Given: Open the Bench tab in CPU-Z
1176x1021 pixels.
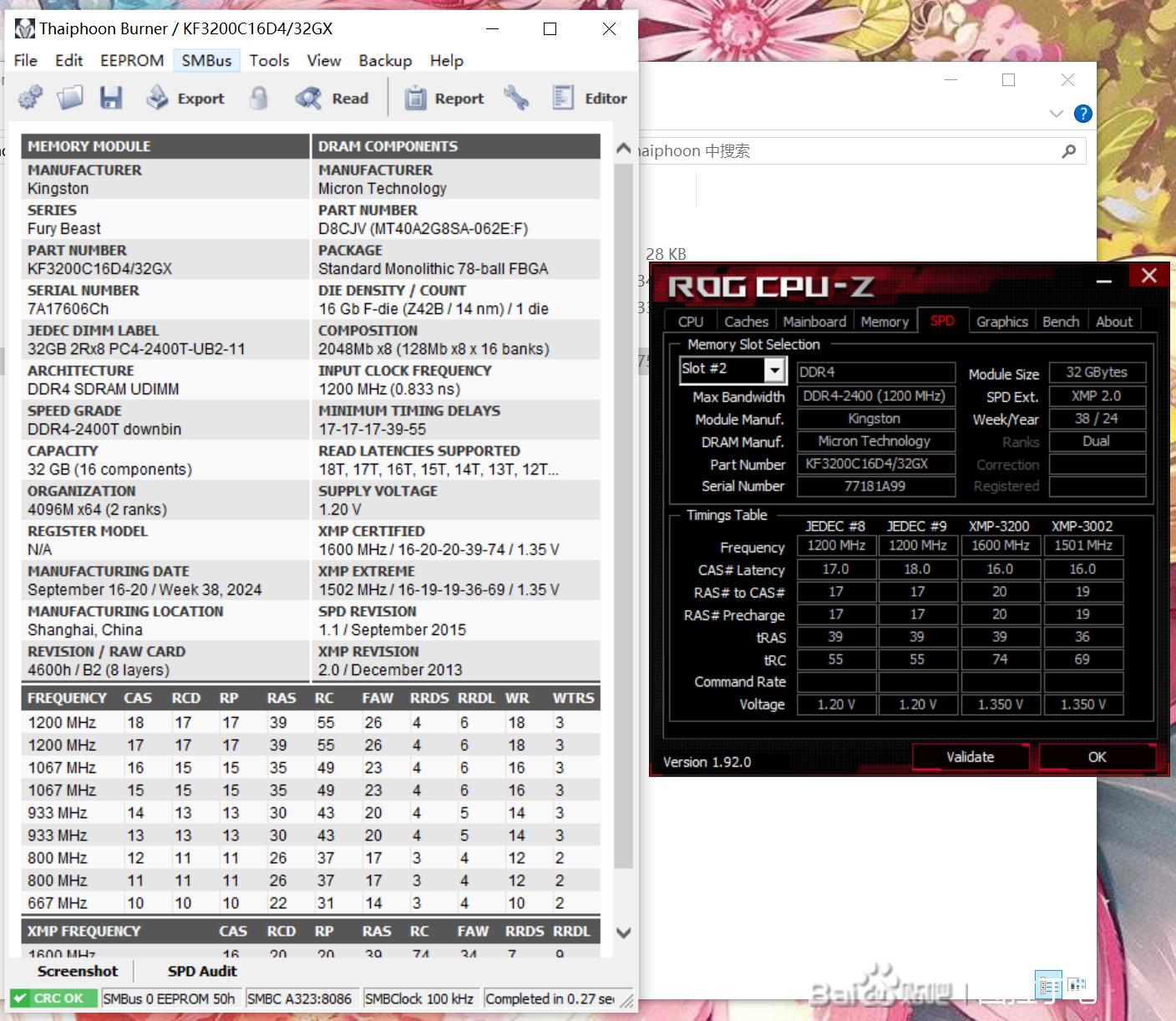Looking at the screenshot, I should coord(1061,322).
